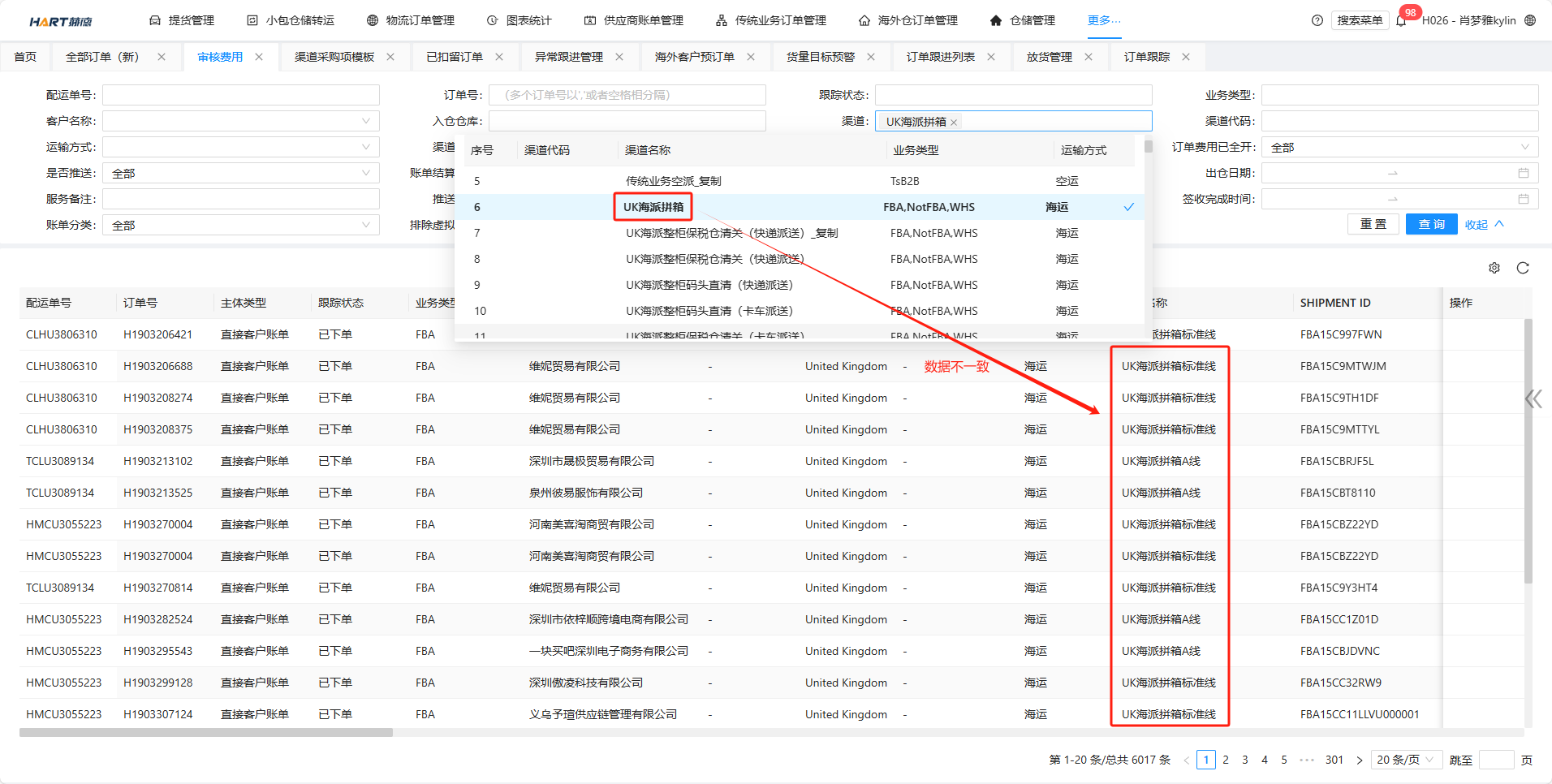The height and width of the screenshot is (784, 1552).
Task: Switch to the 异常跟进管理 tab
Action: click(x=568, y=57)
